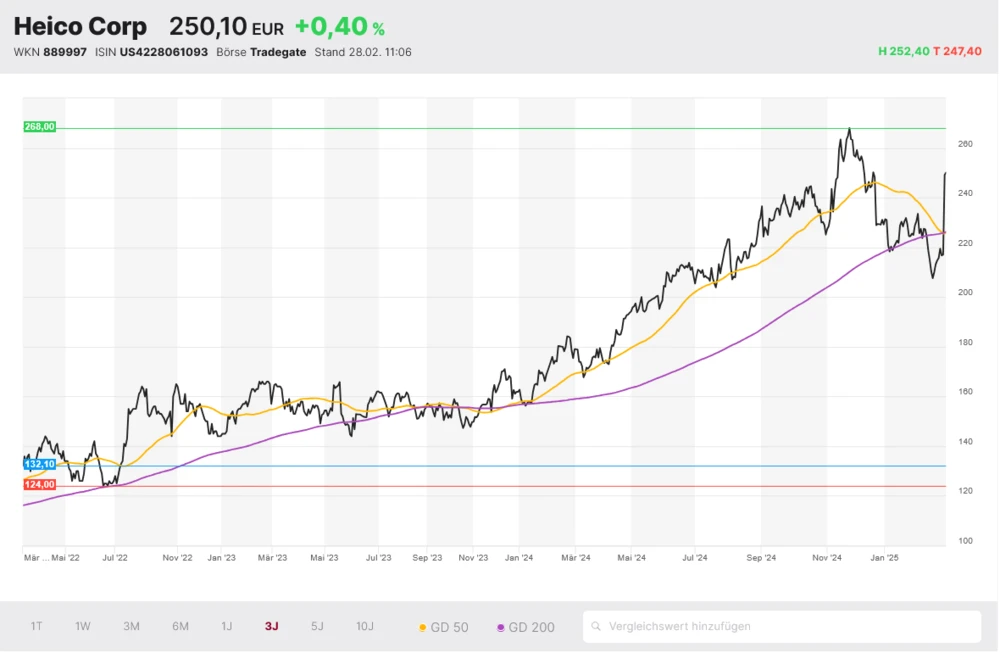Click the blue 132,10 price marker
The height and width of the screenshot is (653, 1000).
(x=40, y=465)
